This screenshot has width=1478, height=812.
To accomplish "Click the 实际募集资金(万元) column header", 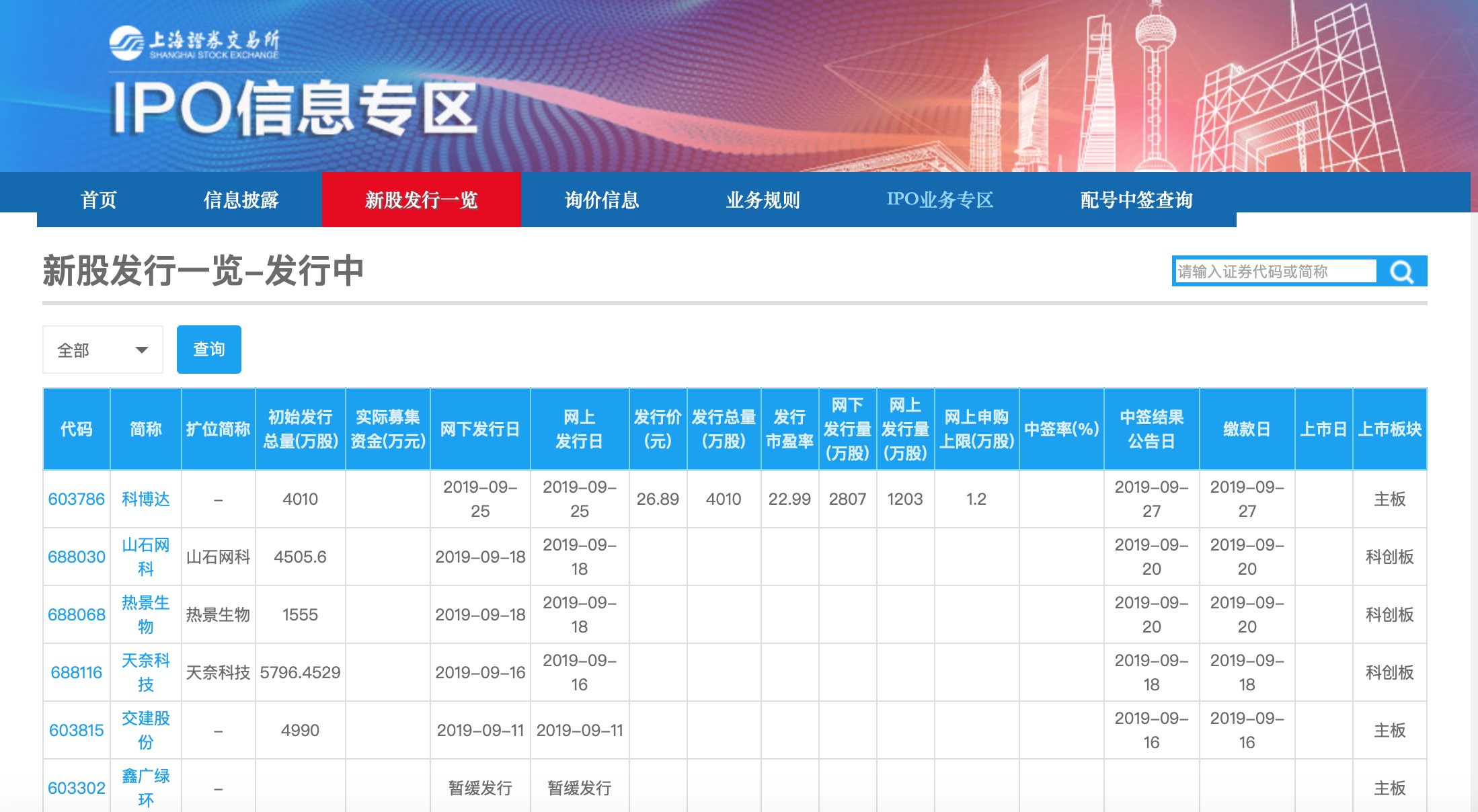I will [x=387, y=429].
